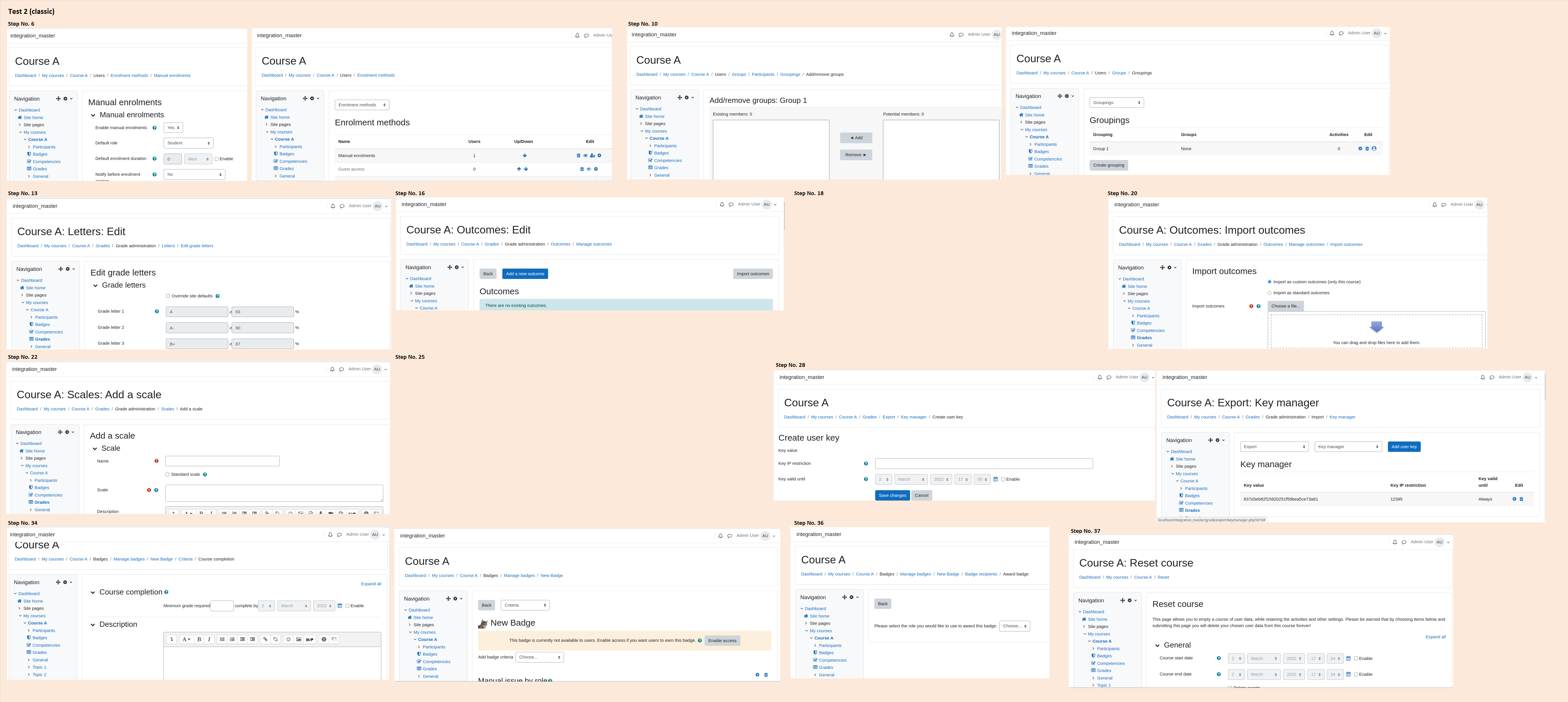The height and width of the screenshot is (702, 1568).
Task: Insert emoji in Course completion description editor
Action: 288,639
